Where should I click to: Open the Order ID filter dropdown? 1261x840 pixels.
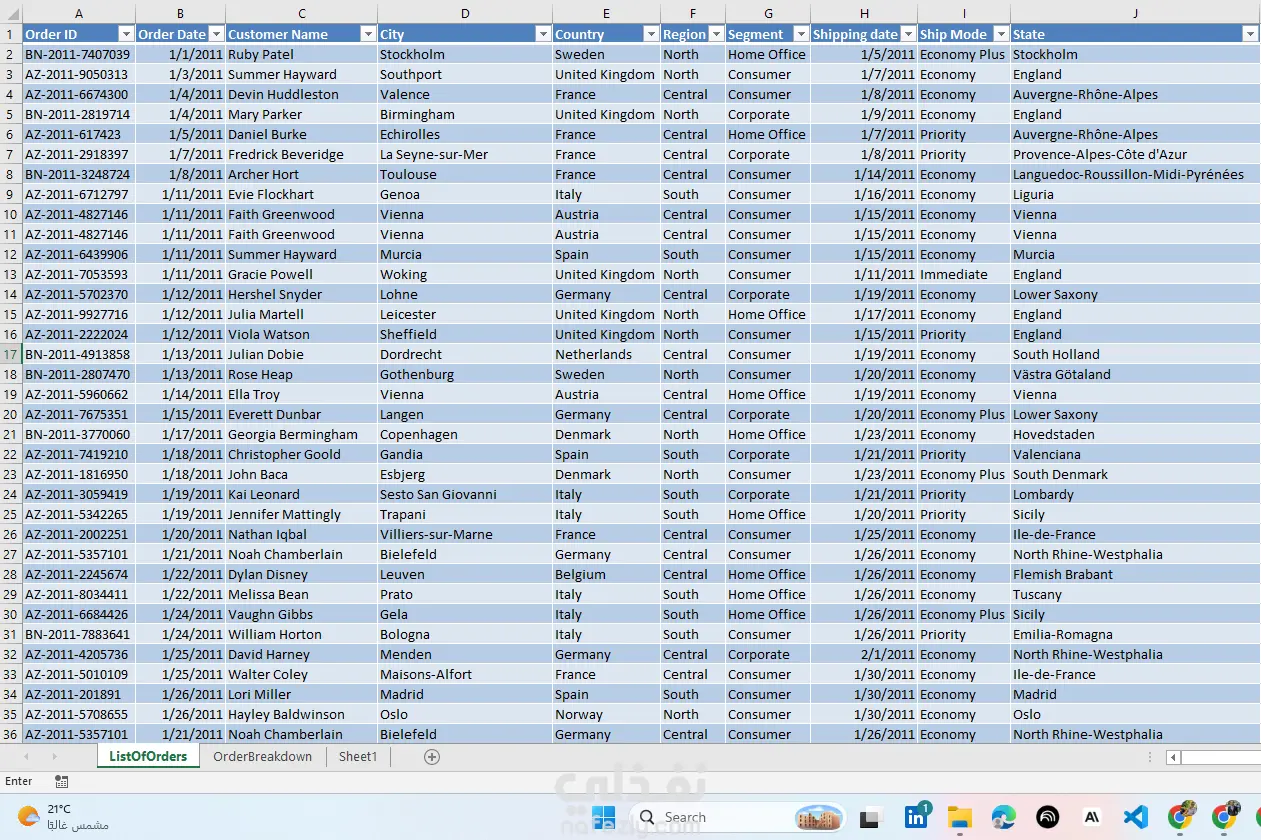click(125, 34)
